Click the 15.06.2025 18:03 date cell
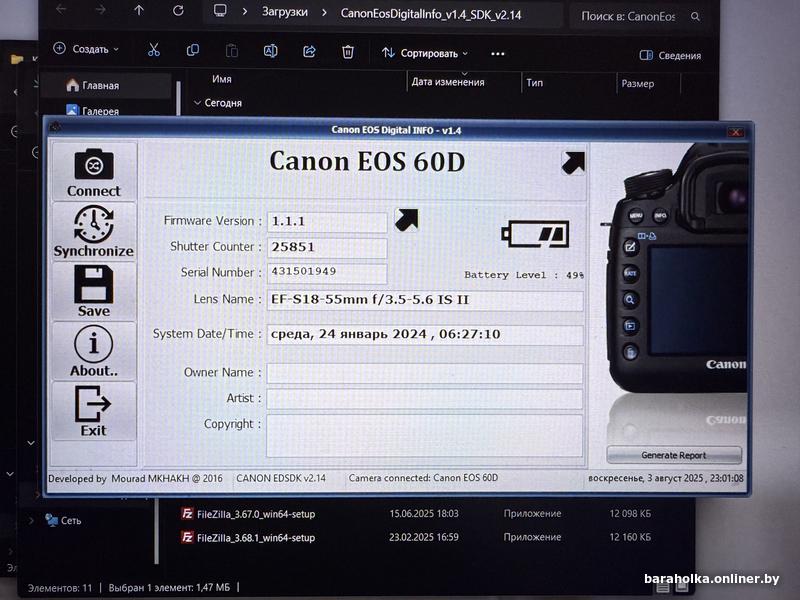Image resolution: width=800 pixels, height=600 pixels. [x=424, y=513]
